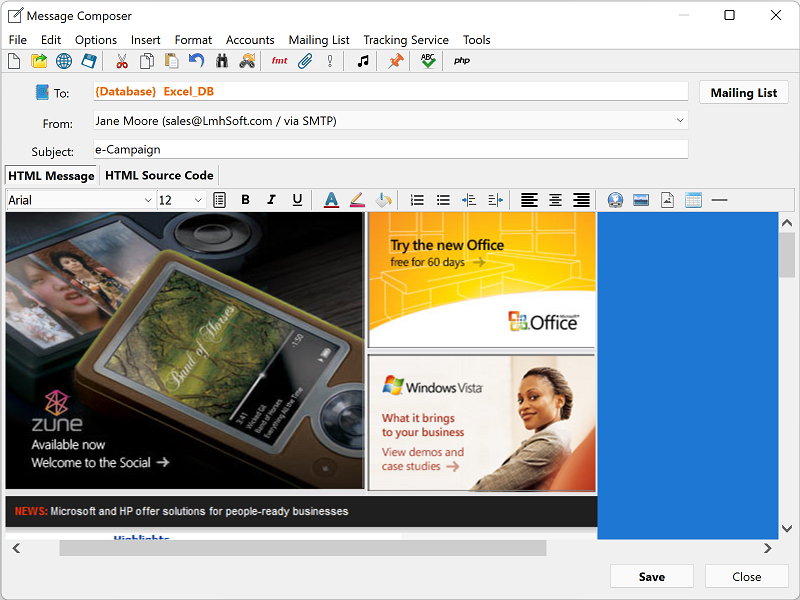
Task: Change font color with A icon
Action: [332, 200]
